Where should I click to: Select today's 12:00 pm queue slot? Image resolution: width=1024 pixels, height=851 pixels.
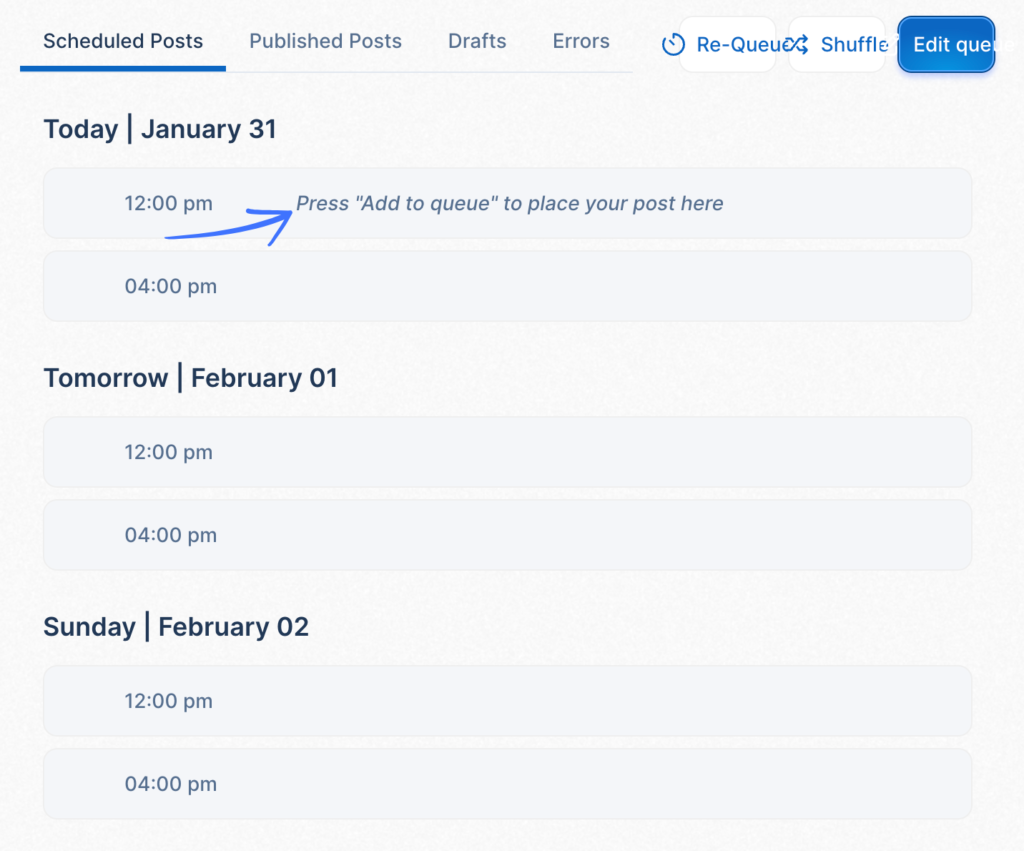[507, 203]
